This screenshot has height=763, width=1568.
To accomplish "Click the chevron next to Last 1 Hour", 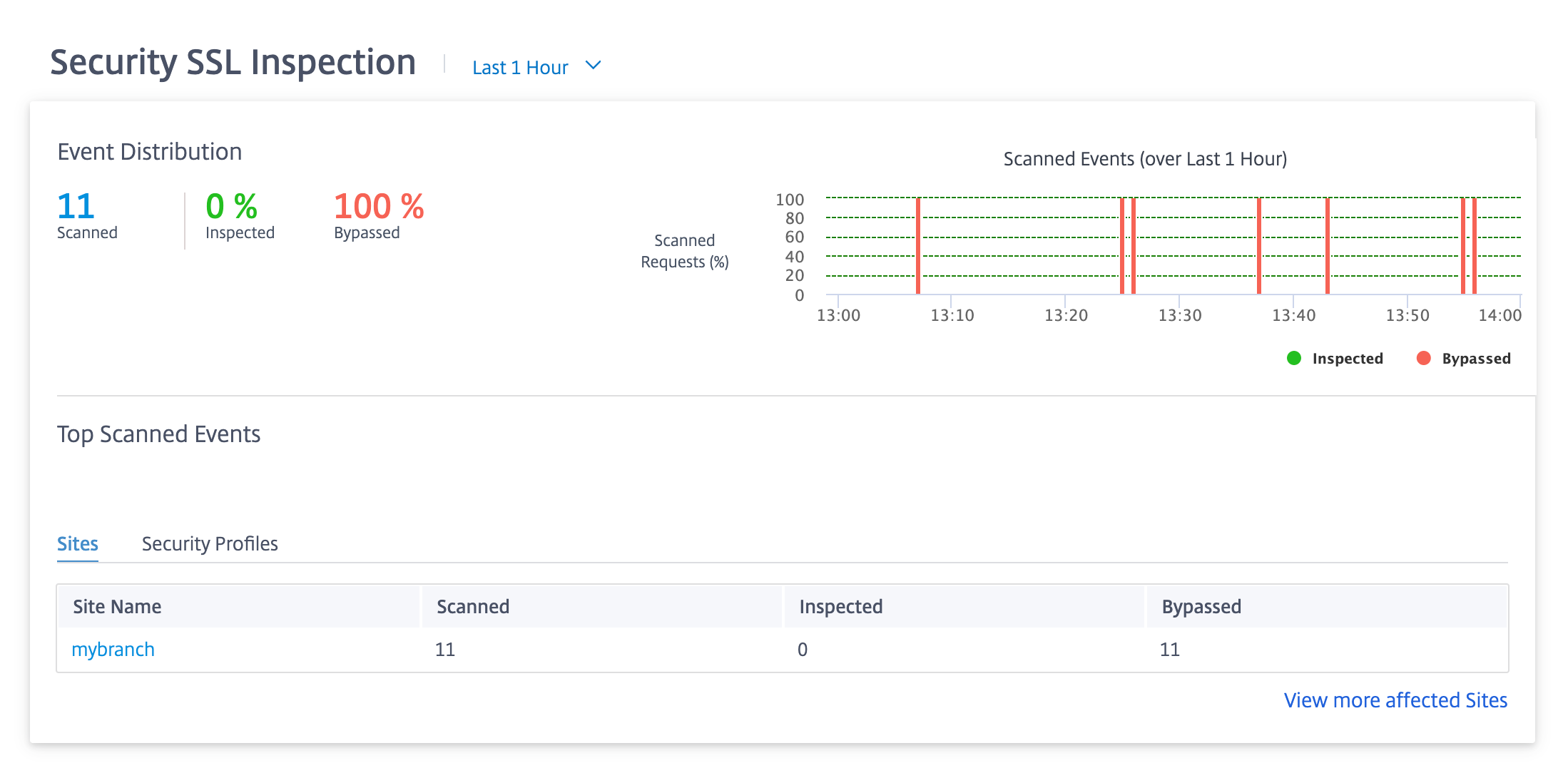I will [x=593, y=66].
